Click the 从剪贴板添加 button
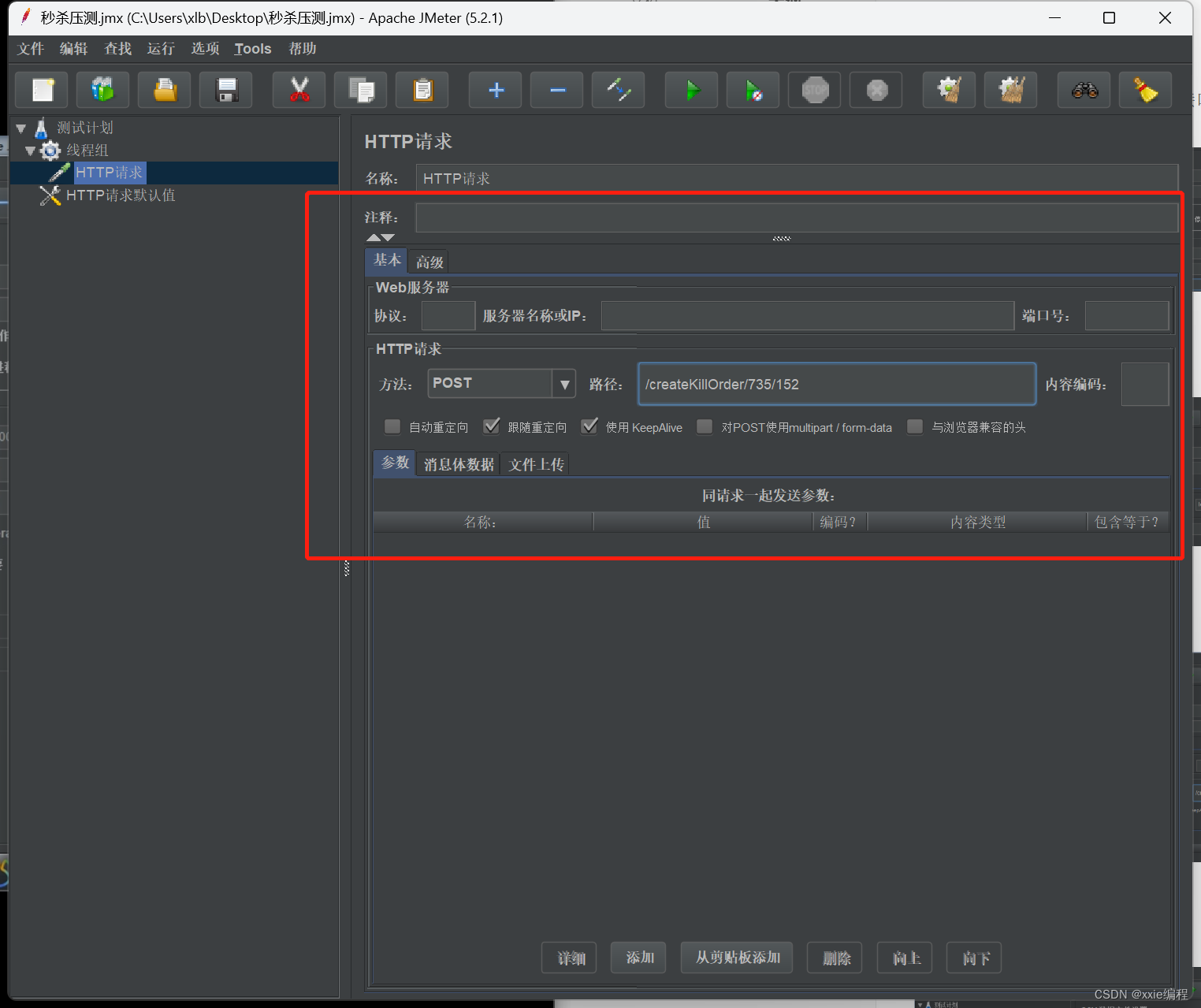 coord(738,958)
